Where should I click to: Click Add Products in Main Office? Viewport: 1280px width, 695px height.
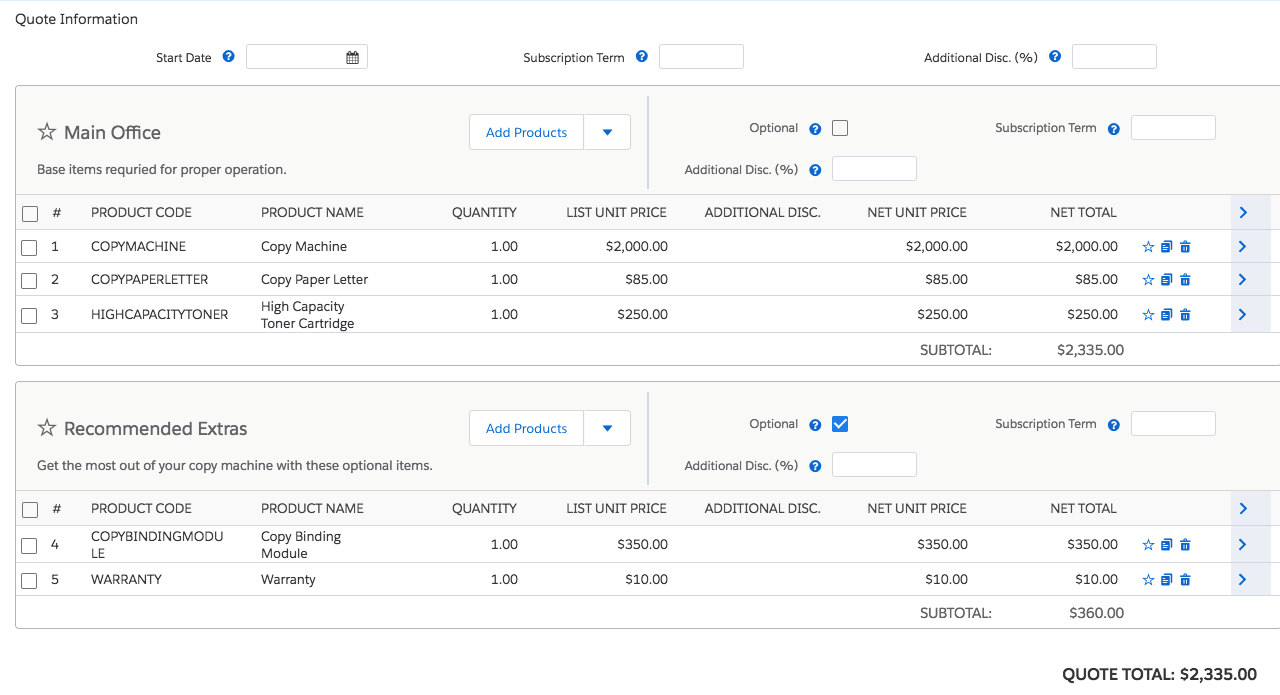[526, 132]
